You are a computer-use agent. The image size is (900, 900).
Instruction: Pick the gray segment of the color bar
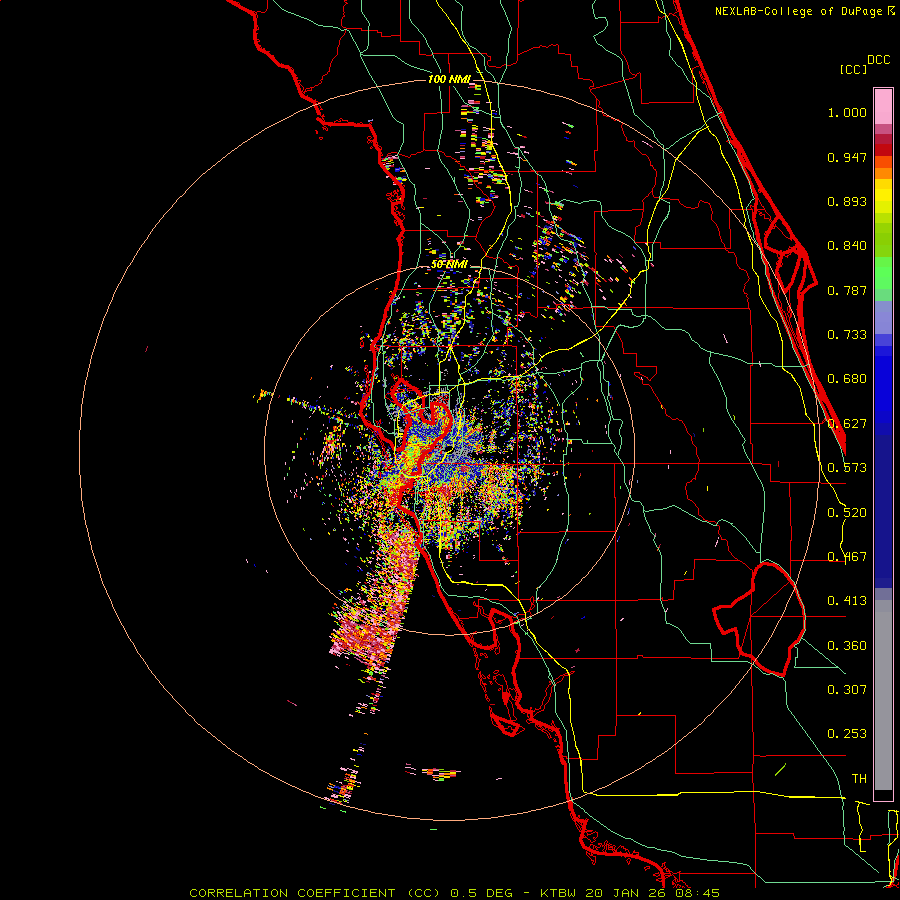click(883, 695)
